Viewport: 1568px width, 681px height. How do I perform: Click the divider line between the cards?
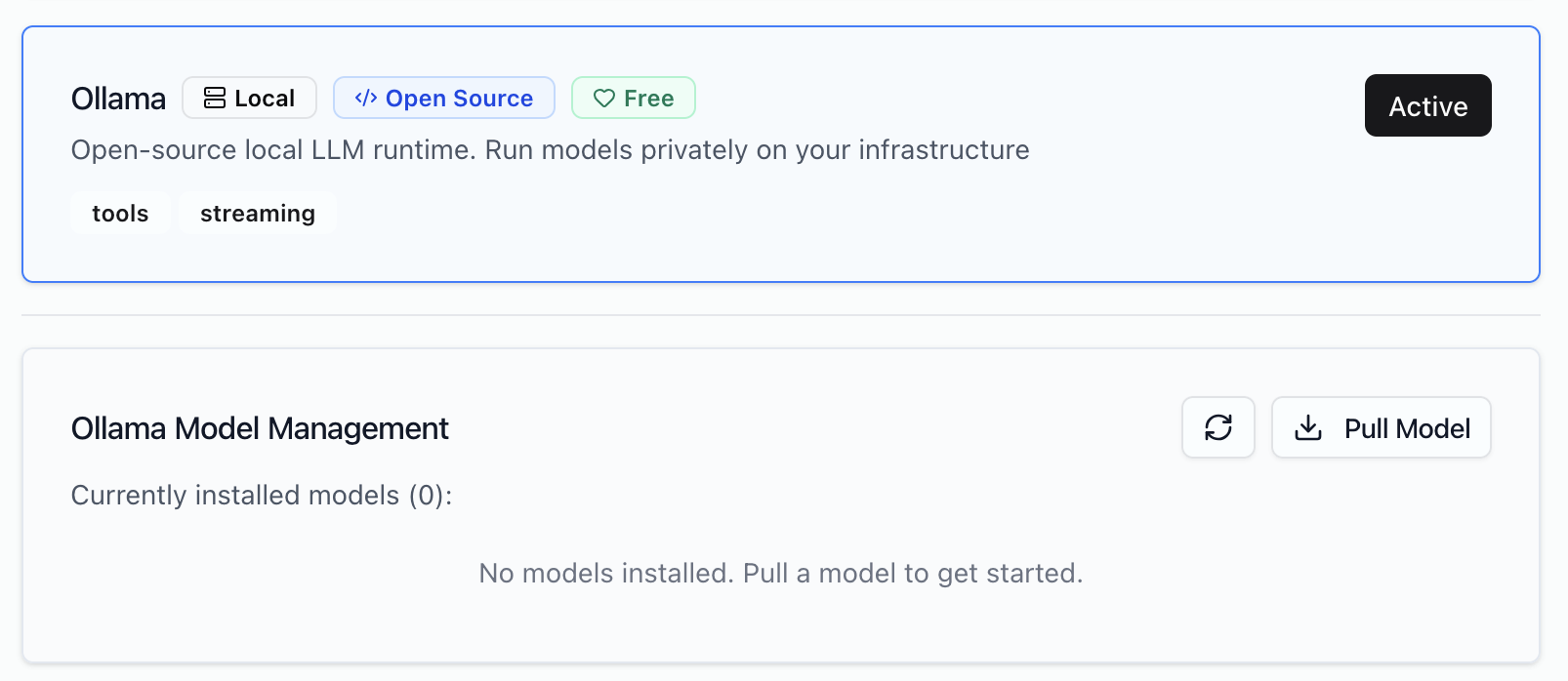(781, 315)
